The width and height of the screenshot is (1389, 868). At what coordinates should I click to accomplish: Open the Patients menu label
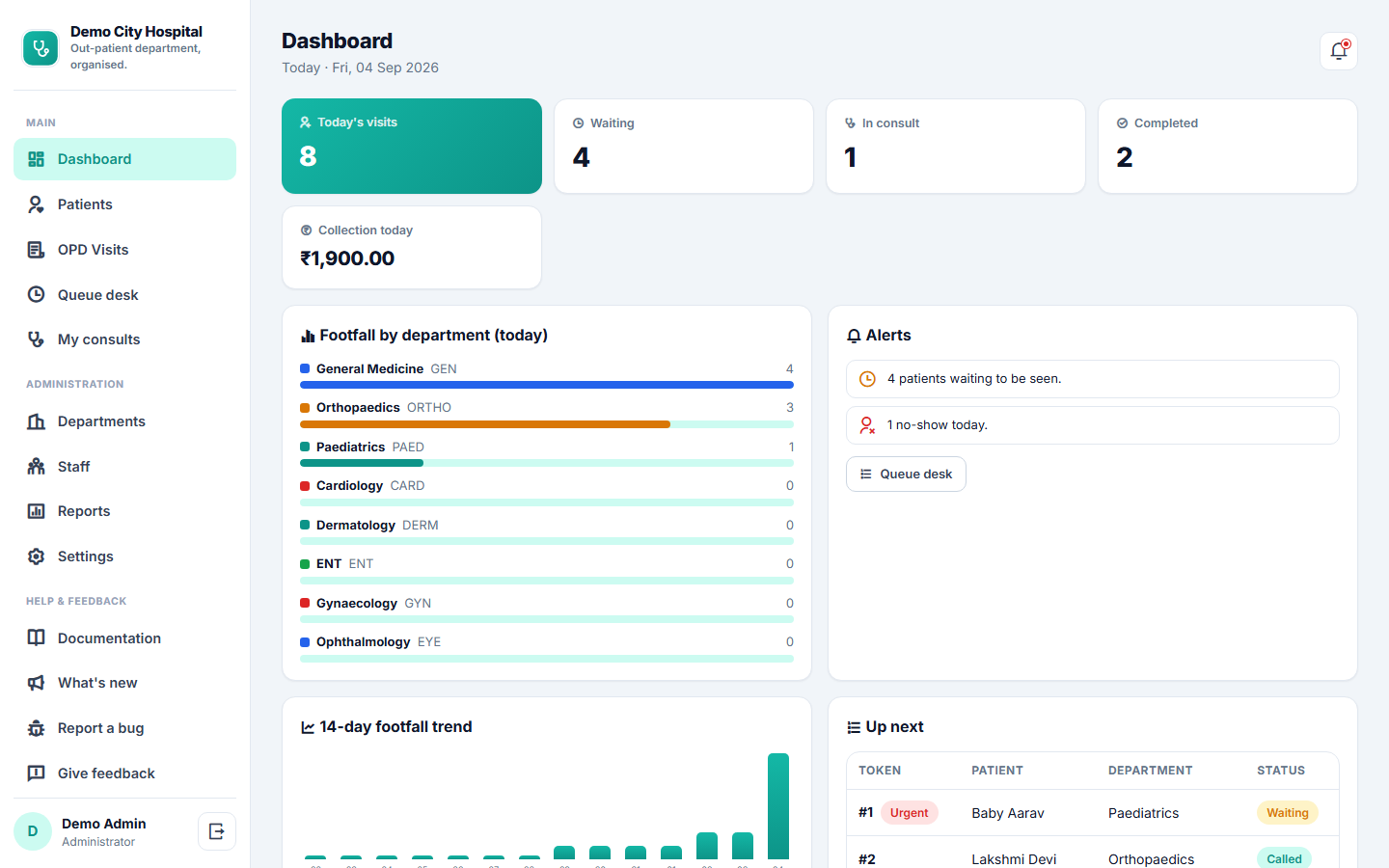(x=85, y=204)
